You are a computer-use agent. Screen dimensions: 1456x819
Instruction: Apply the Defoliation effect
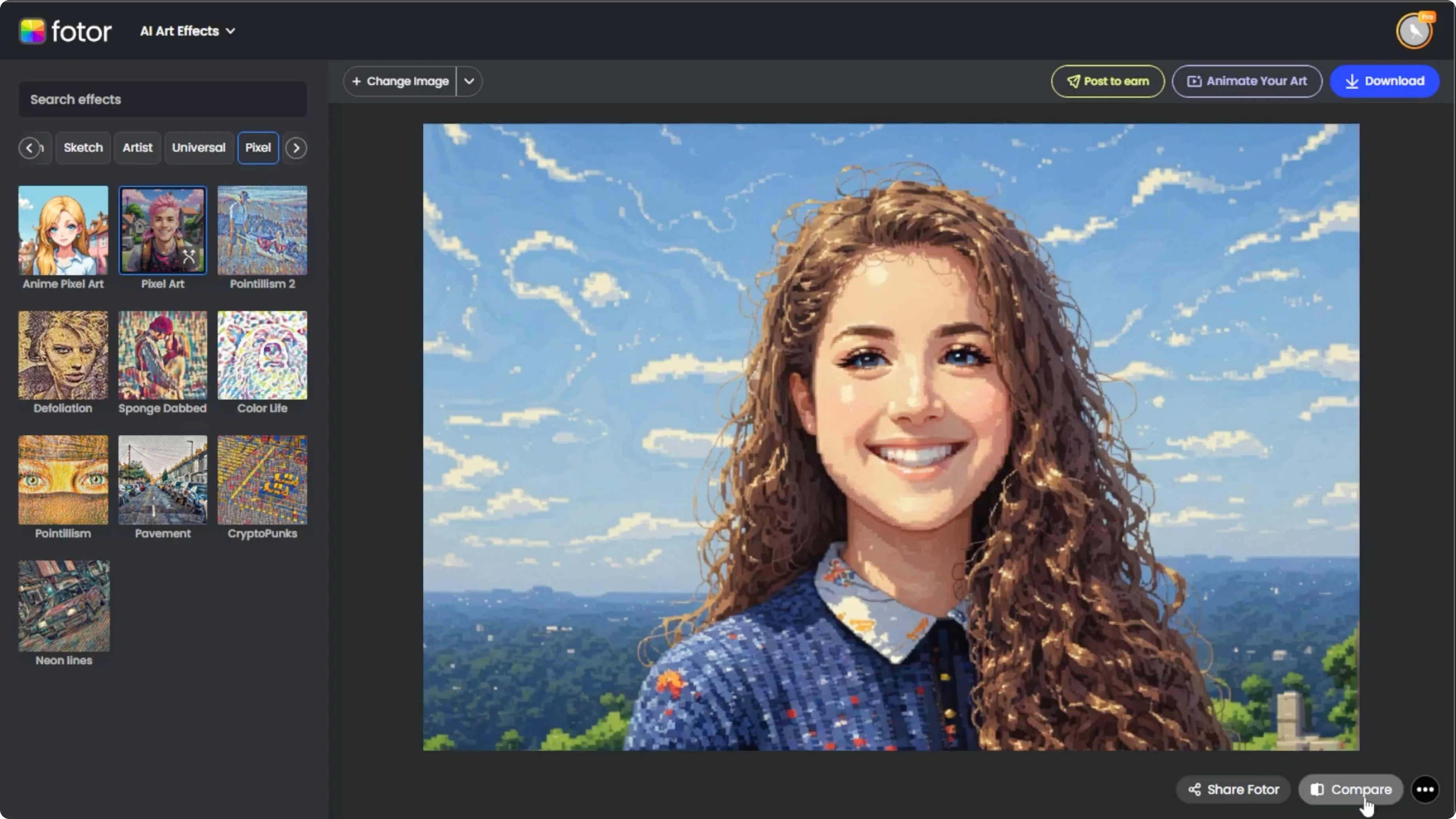click(x=63, y=356)
